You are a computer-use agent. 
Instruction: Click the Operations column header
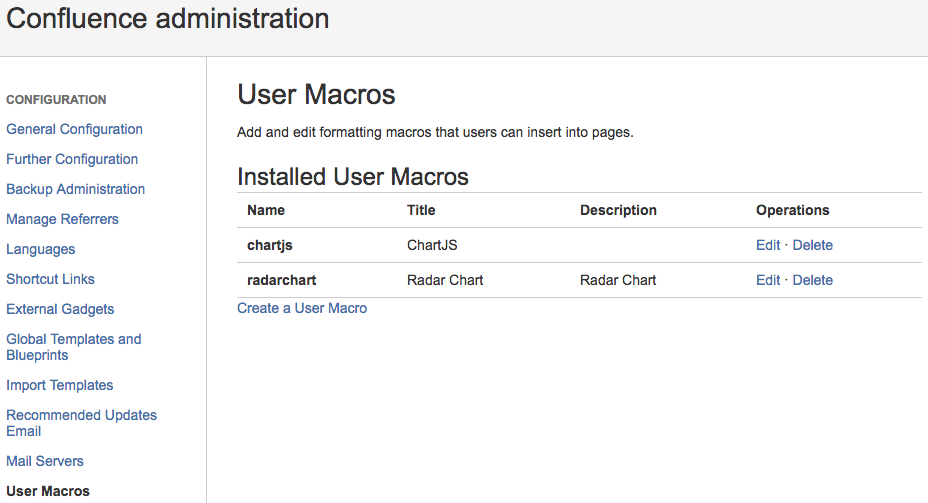[792, 210]
